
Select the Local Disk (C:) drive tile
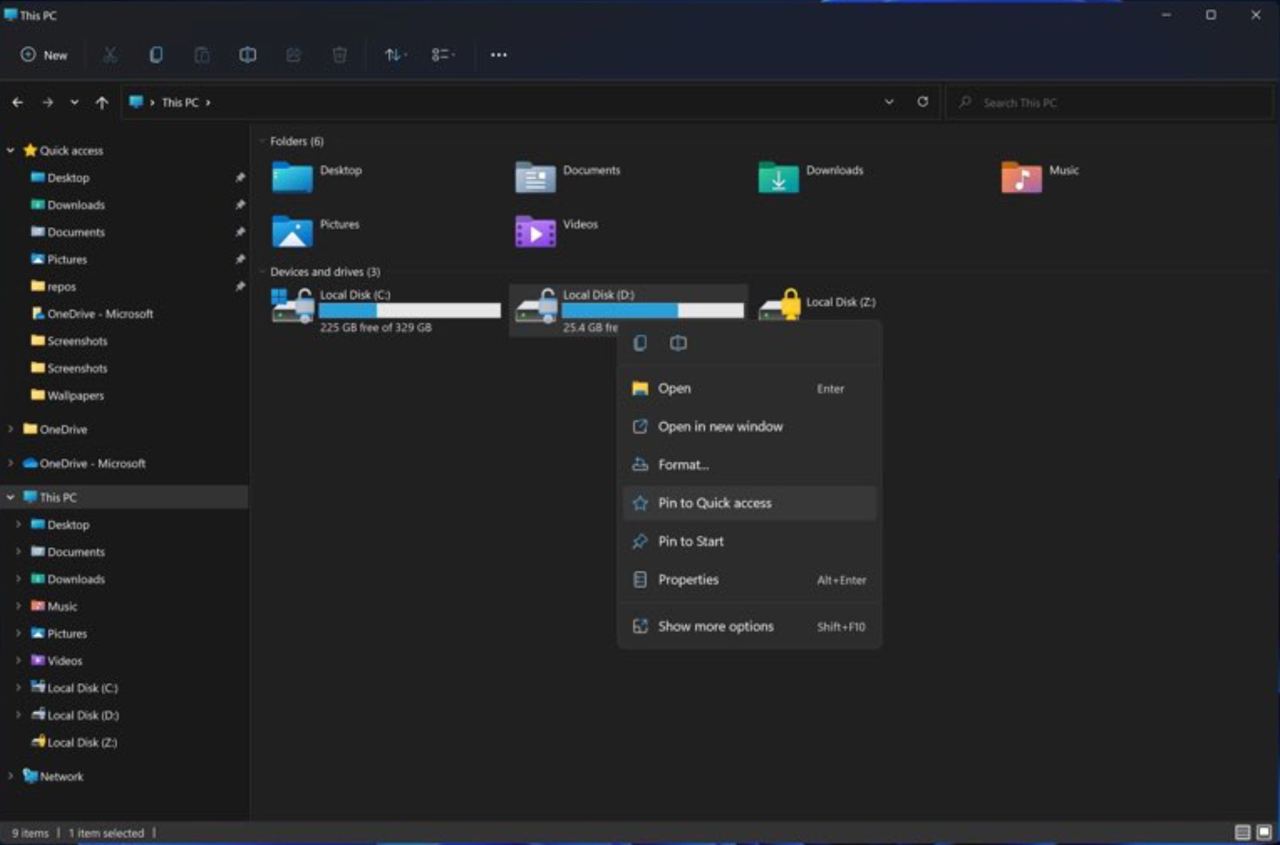tap(386, 310)
